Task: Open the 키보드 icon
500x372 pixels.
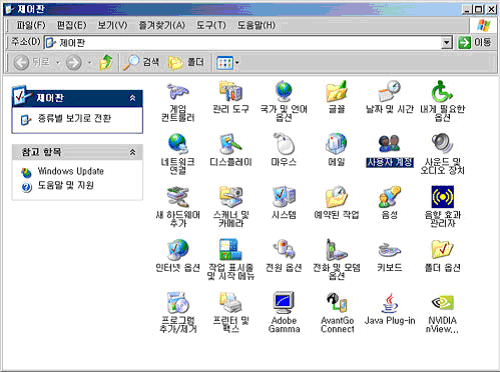Action: click(x=389, y=251)
